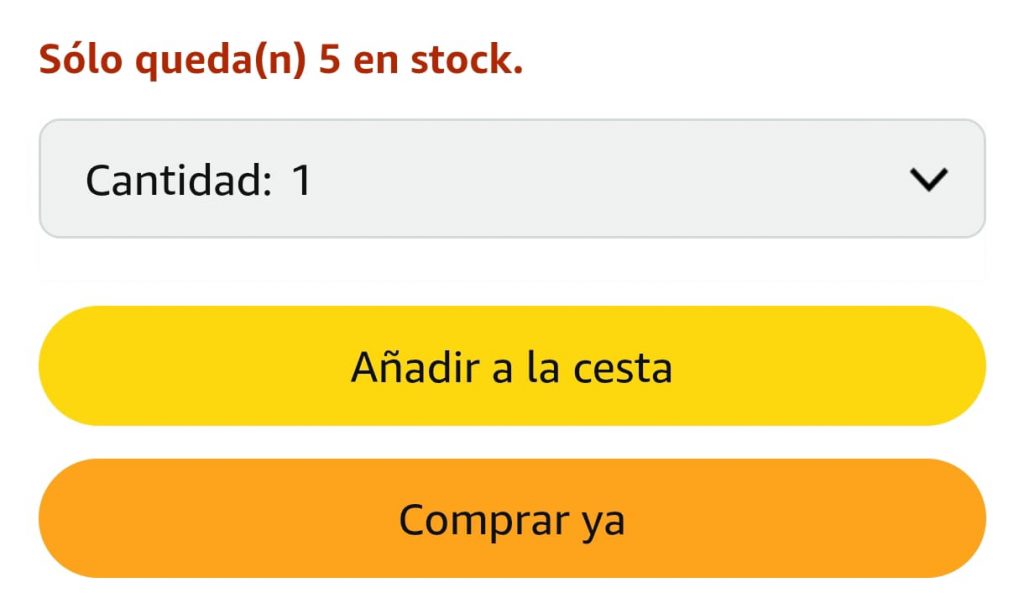Open the Cantidad dropdown
Viewport: 1024px width, 609px height.
tap(511, 179)
